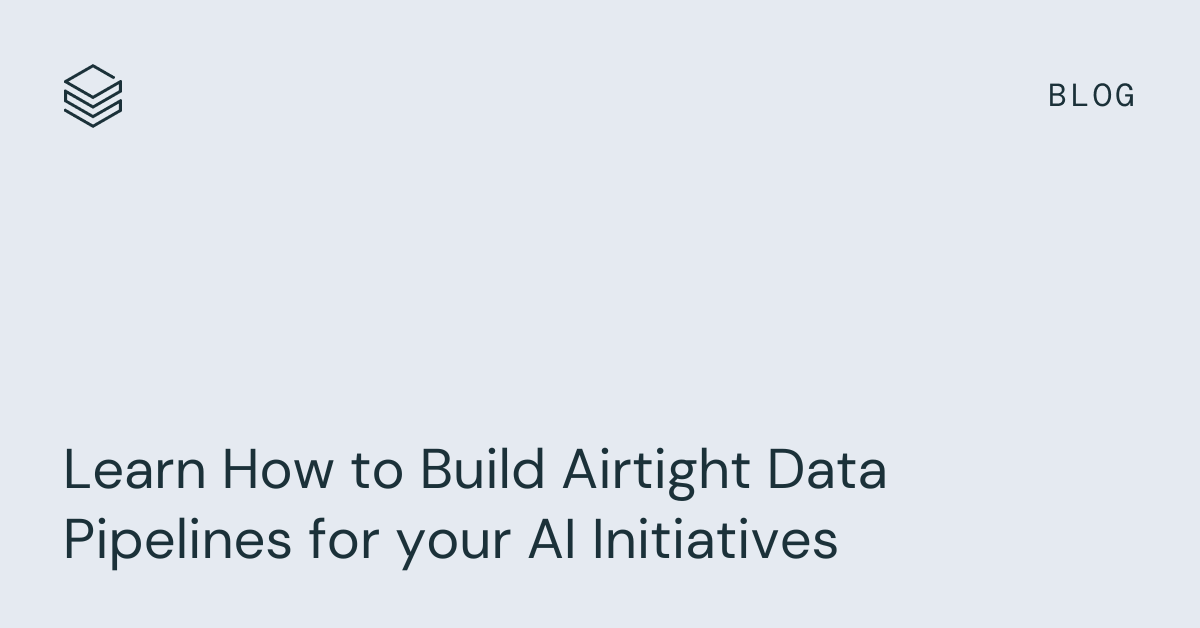The height and width of the screenshot is (628, 1200).
Task: Click the word "How" in the headline
Action: click(x=279, y=470)
